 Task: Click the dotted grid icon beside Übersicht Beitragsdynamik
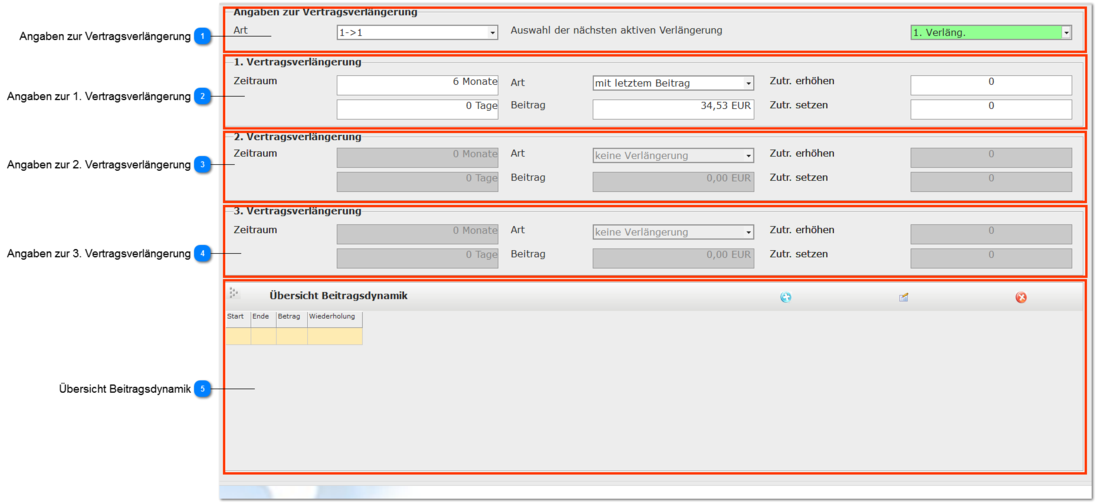pos(234,293)
